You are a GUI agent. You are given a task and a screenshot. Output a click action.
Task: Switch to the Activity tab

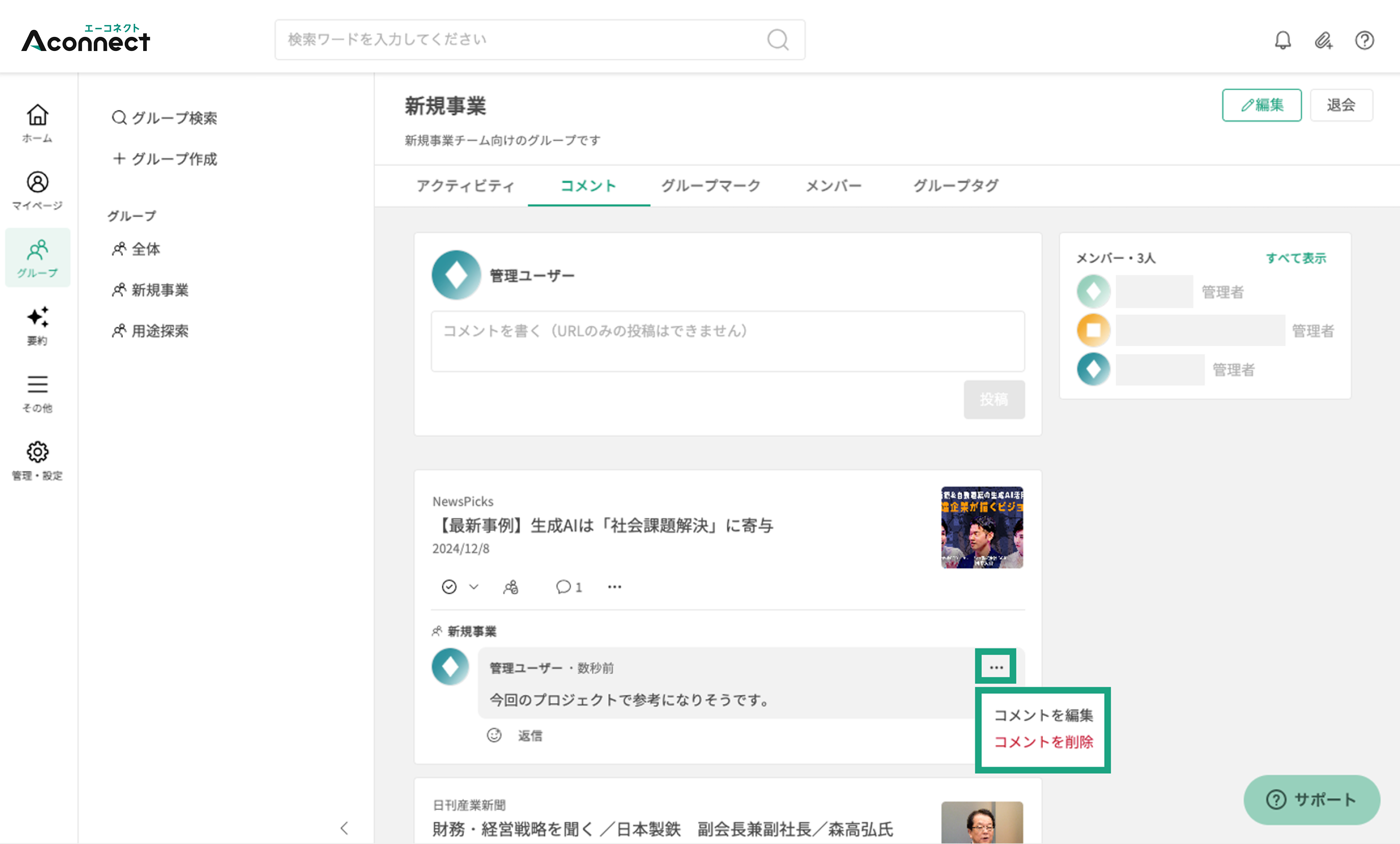click(x=465, y=186)
